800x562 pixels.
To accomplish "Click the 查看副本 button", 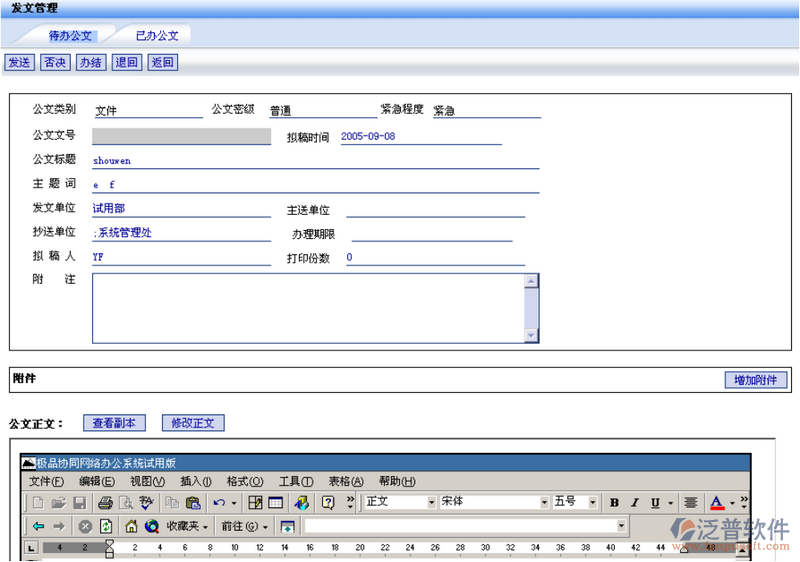I will [x=114, y=423].
